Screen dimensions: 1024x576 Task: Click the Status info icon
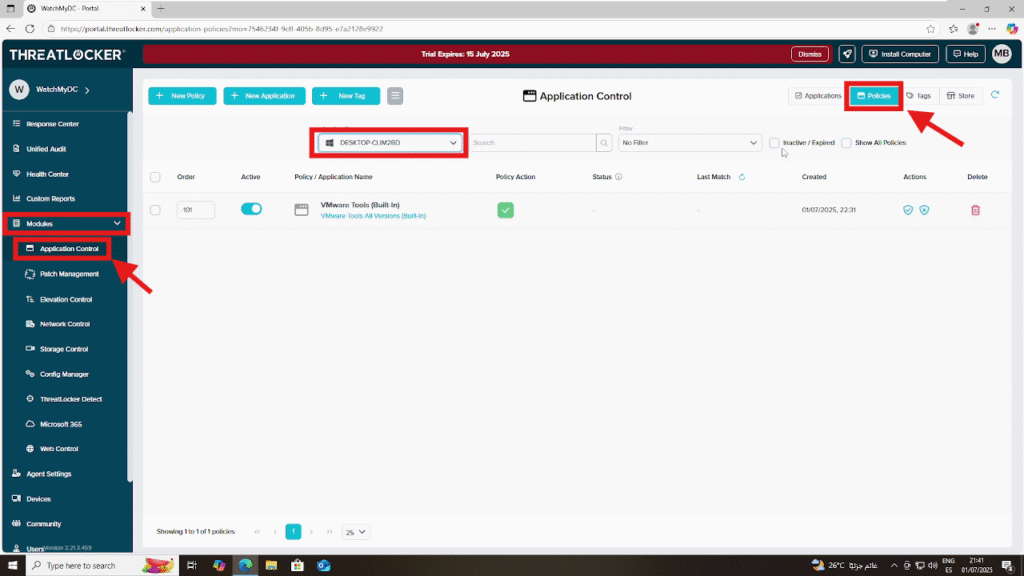point(618,177)
